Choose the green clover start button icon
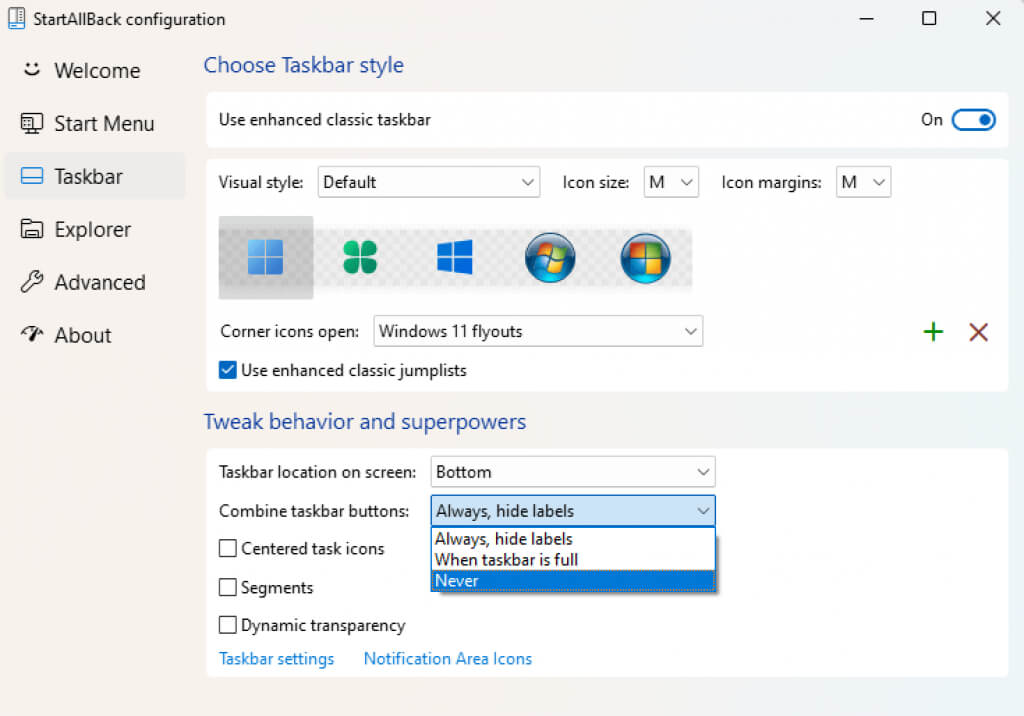 [x=360, y=257]
